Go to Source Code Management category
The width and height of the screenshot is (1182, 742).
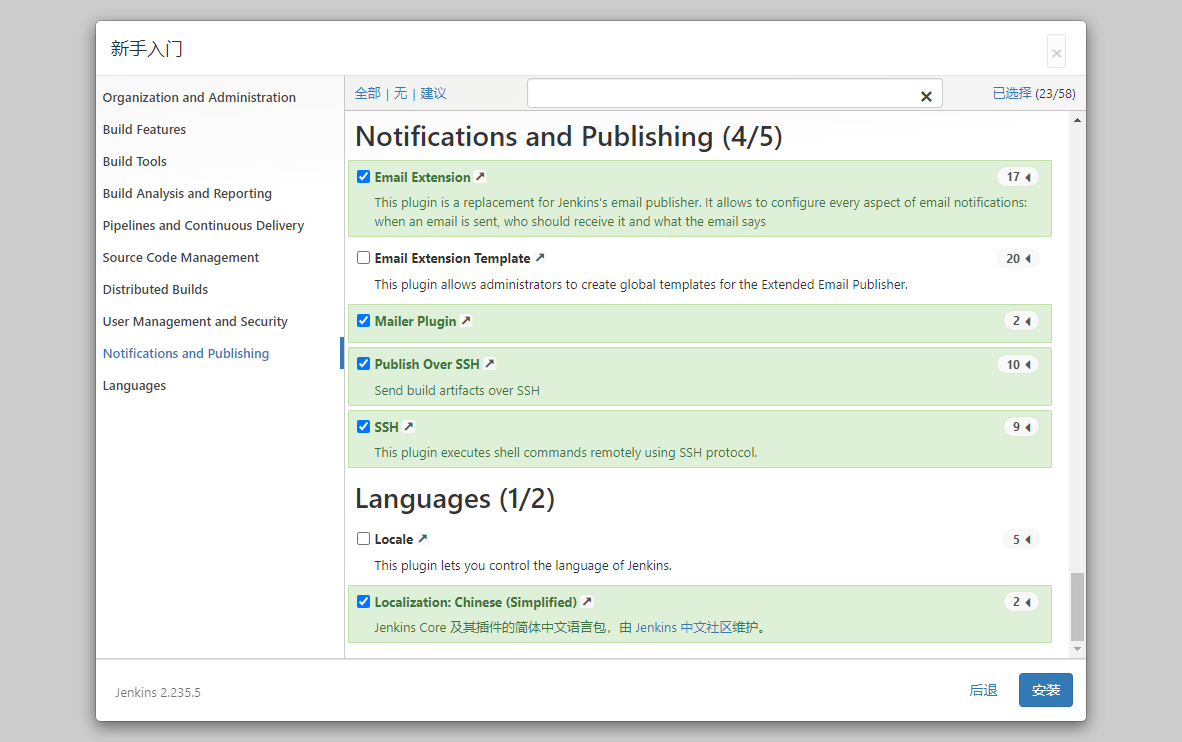180,258
